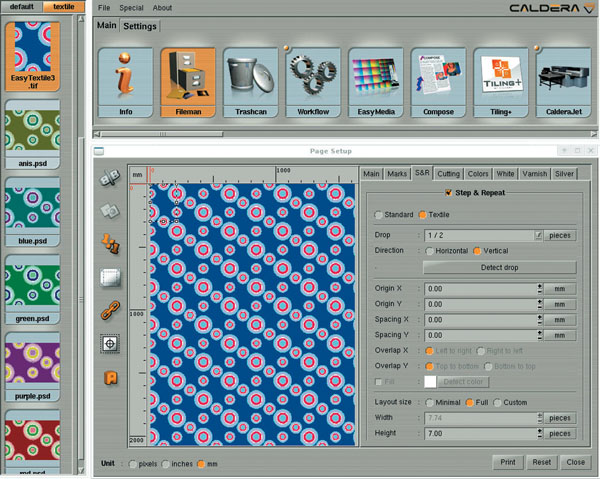The image size is (600, 479).
Task: Select the orange chess pieces tool icon
Action: 111,244
